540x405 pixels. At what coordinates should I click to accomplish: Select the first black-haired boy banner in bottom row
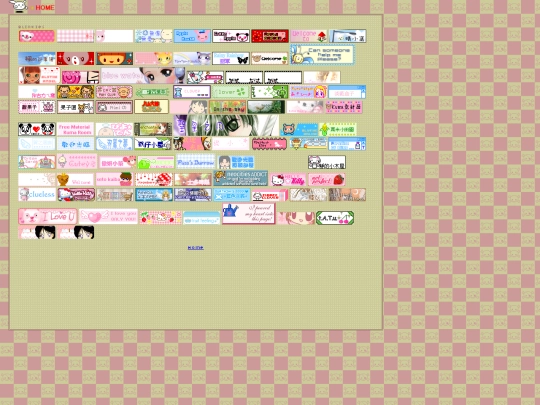37,232
